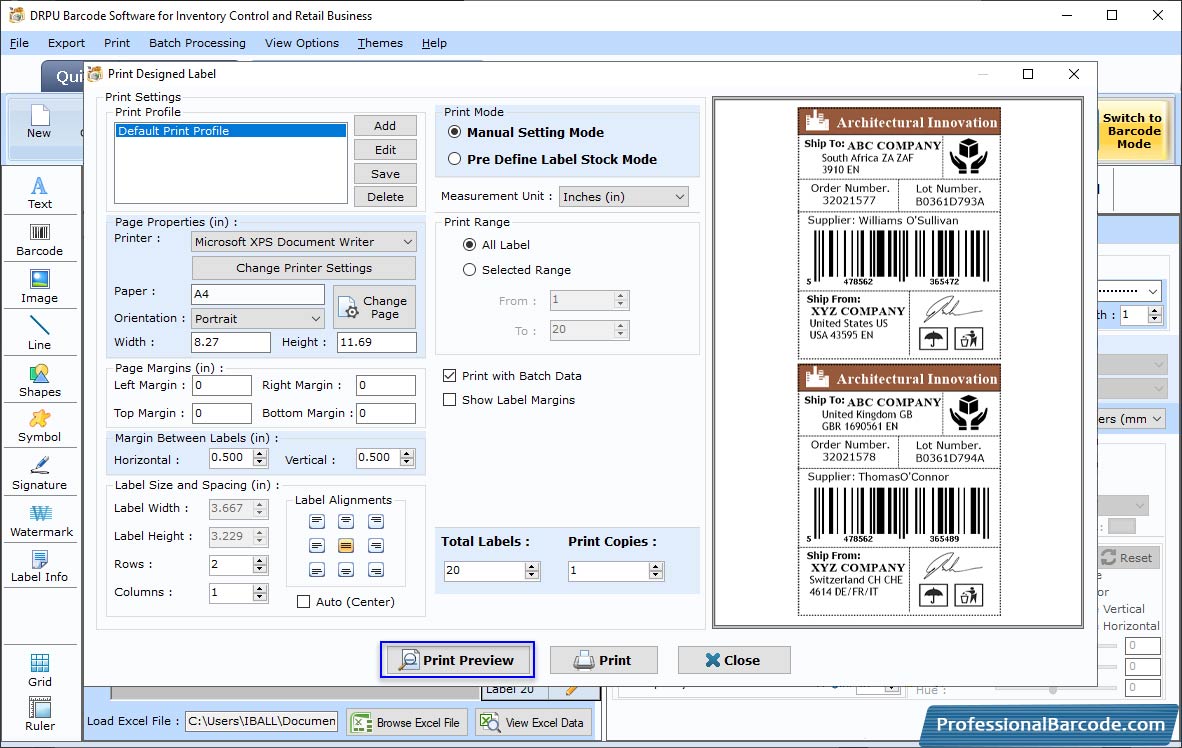Increase Rows spinner value
Image resolution: width=1182 pixels, height=748 pixels.
point(260,560)
